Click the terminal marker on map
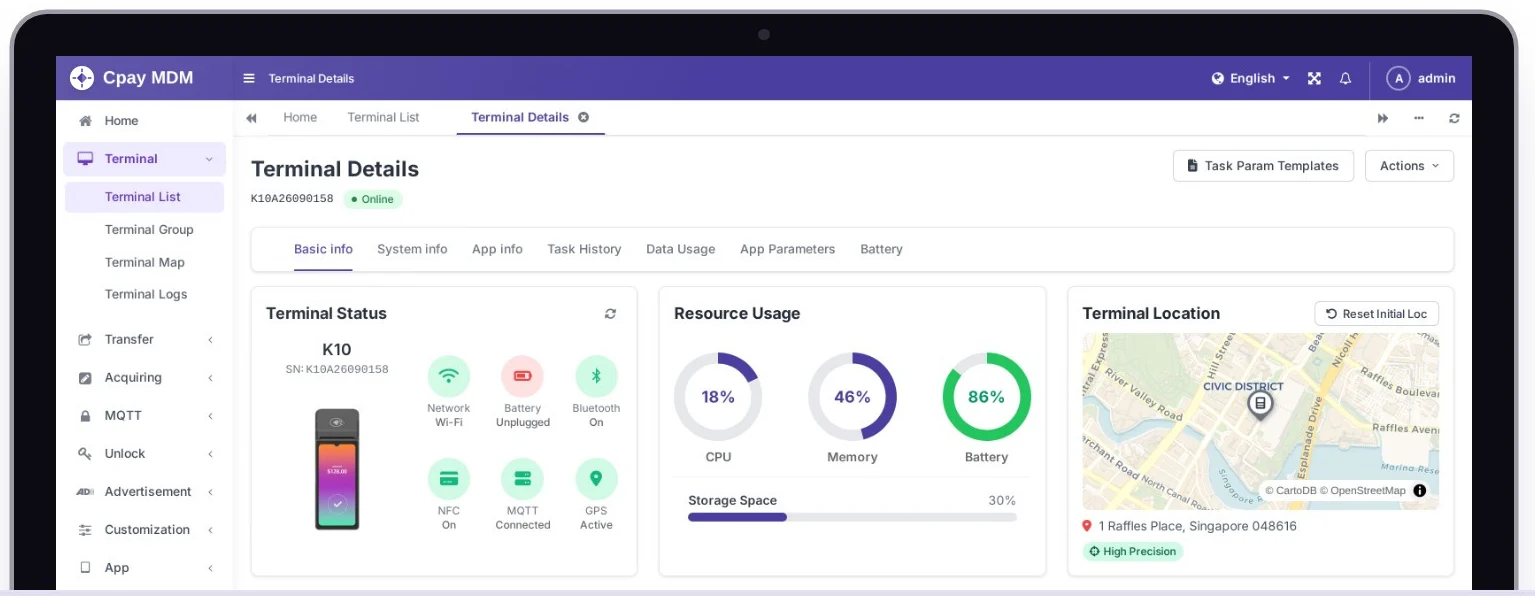The image size is (1535, 596). click(1260, 405)
